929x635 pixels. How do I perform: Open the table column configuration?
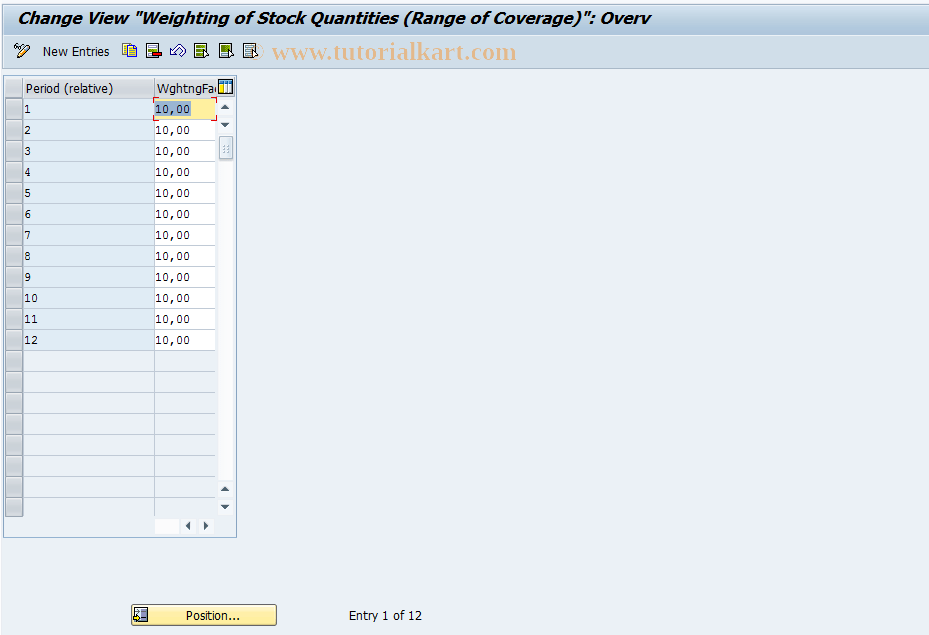pos(225,87)
